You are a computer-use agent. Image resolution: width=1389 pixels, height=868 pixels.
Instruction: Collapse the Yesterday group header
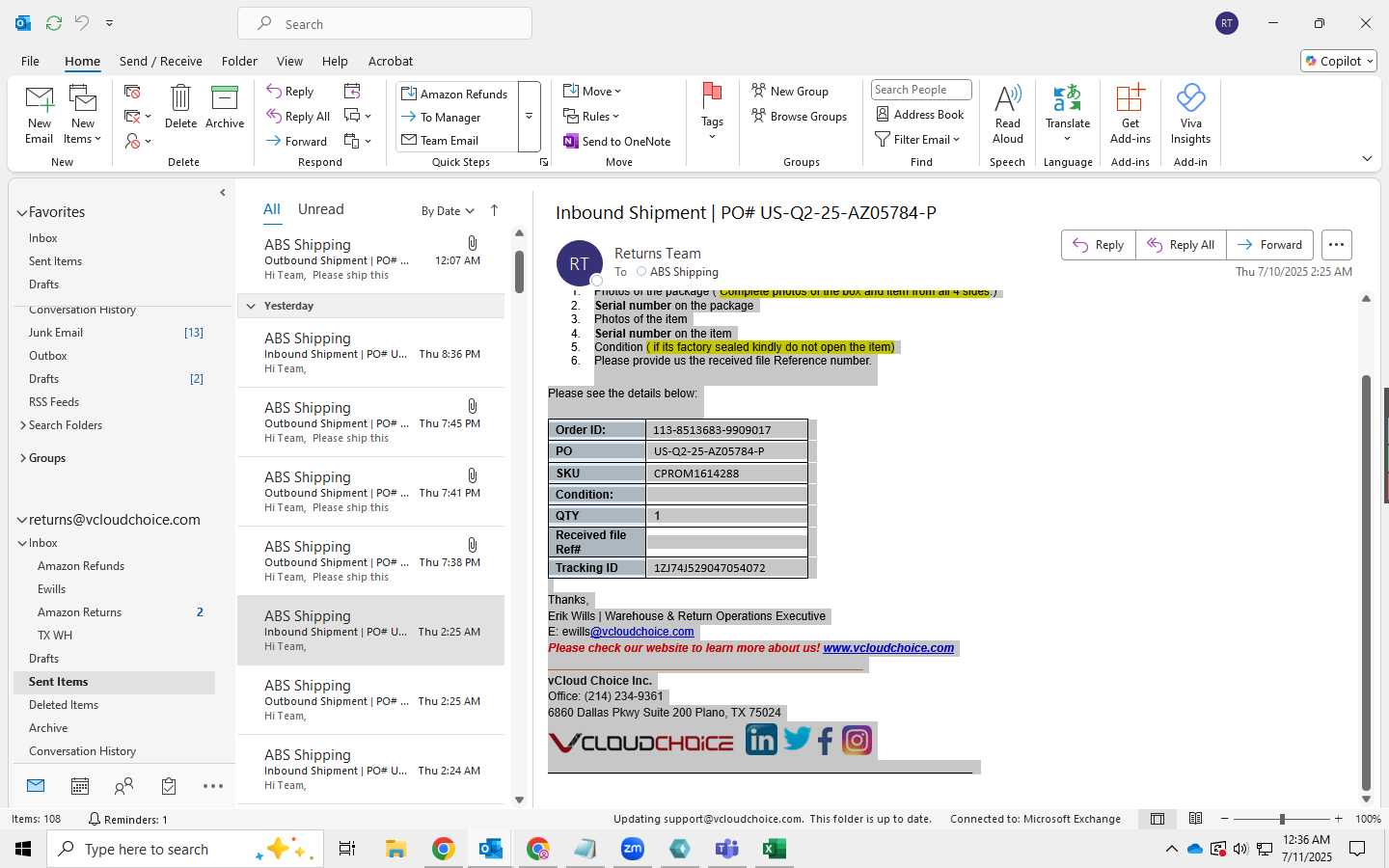coord(251,306)
